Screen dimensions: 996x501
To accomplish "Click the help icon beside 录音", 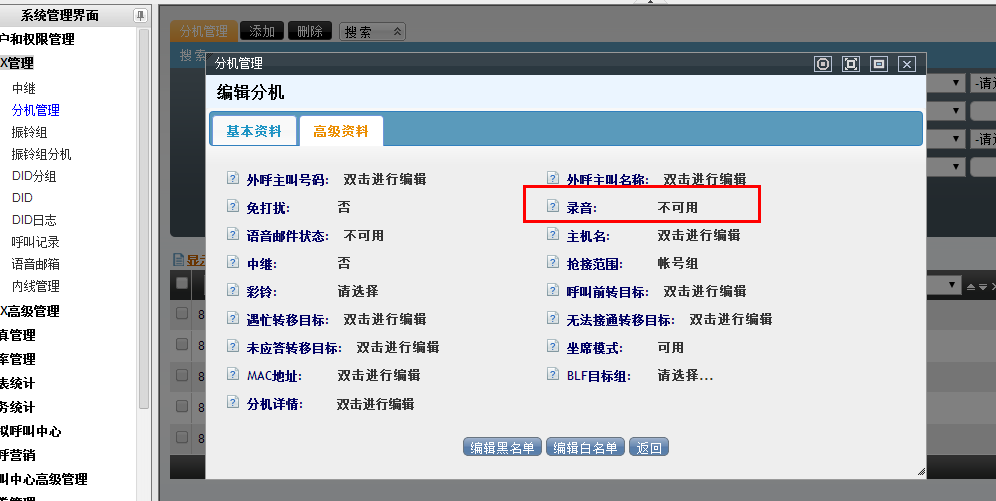I will pos(553,208).
